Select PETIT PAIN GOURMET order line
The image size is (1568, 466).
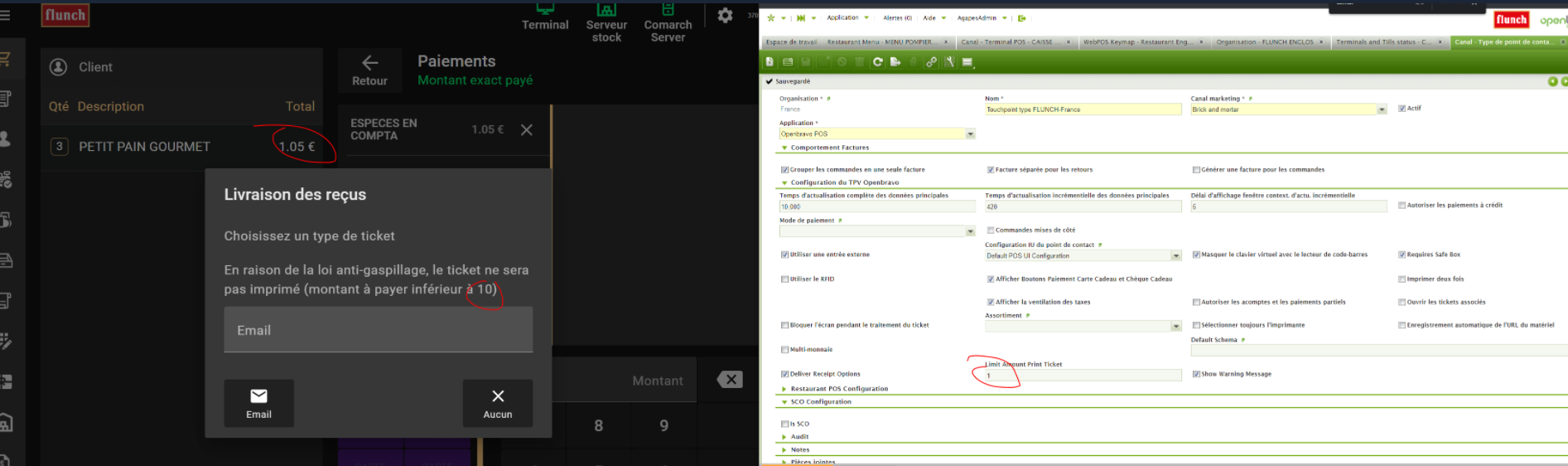(181, 147)
